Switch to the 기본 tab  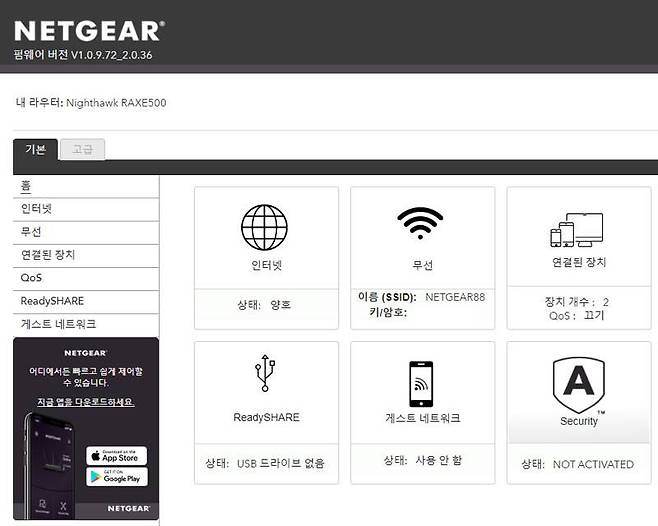[x=35, y=149]
